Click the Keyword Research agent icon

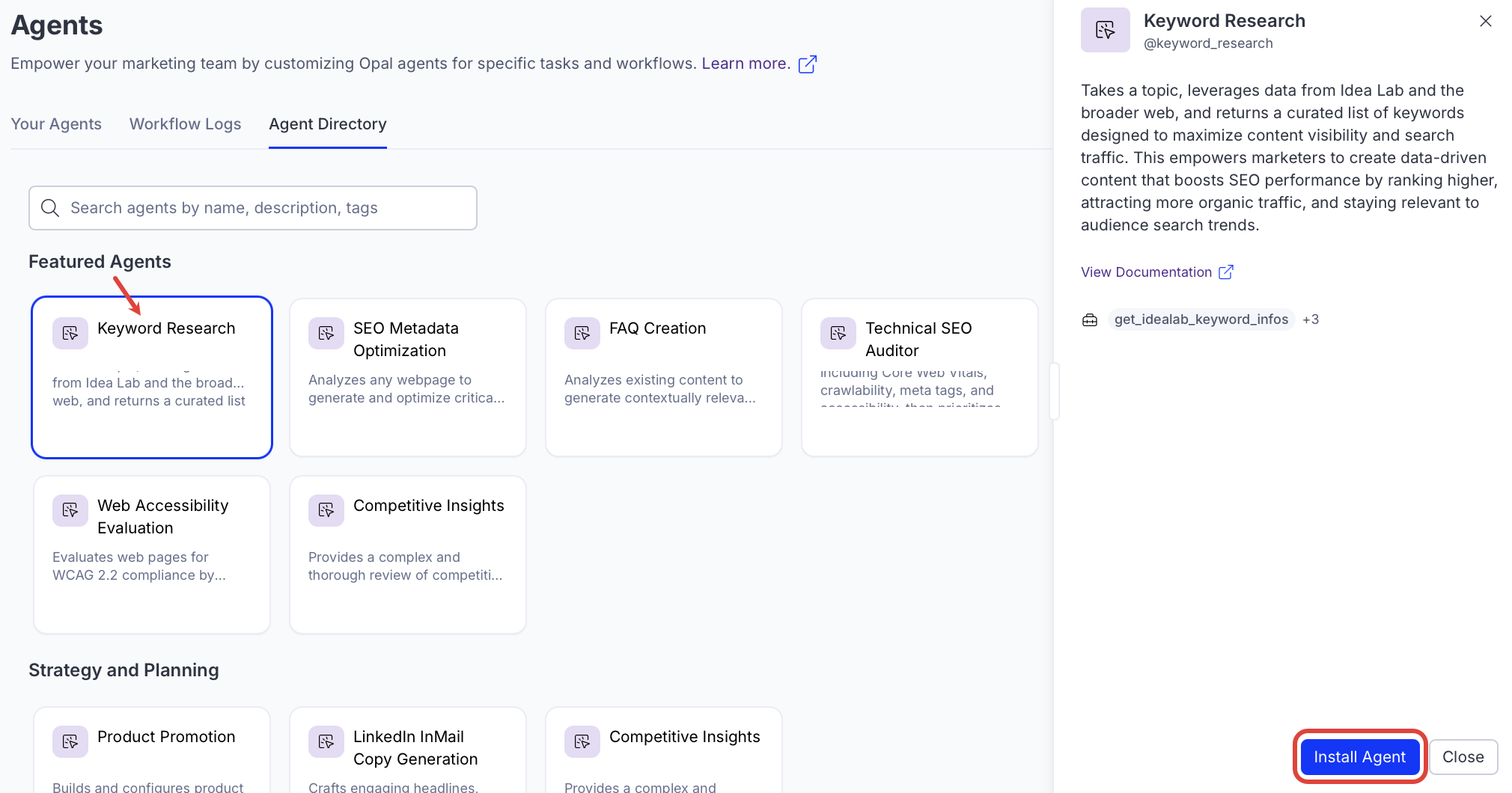pyautogui.click(x=70, y=333)
